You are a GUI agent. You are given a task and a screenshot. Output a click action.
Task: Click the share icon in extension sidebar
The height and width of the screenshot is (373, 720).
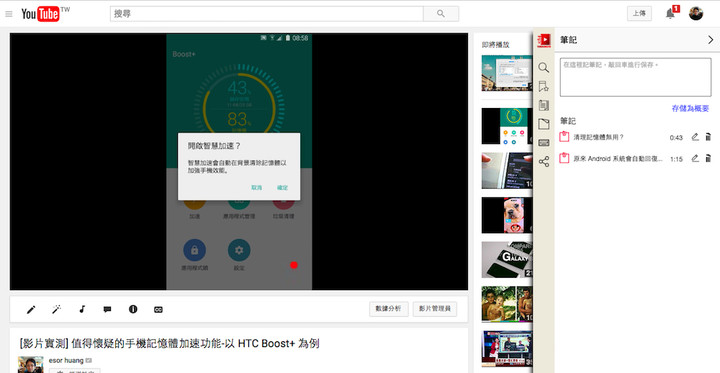coord(544,162)
